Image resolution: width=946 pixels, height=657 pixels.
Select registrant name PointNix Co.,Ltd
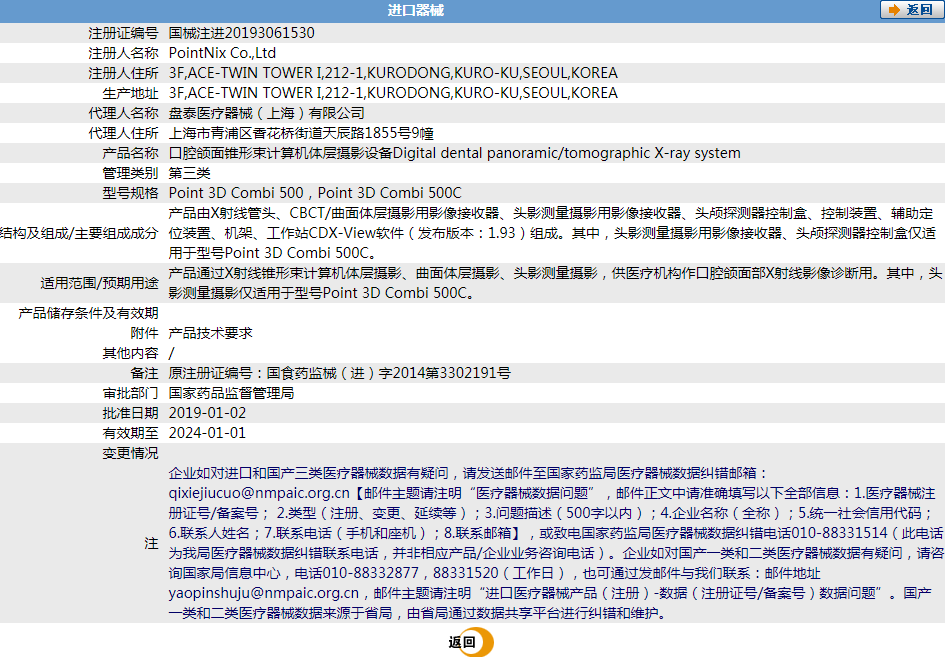click(222, 53)
